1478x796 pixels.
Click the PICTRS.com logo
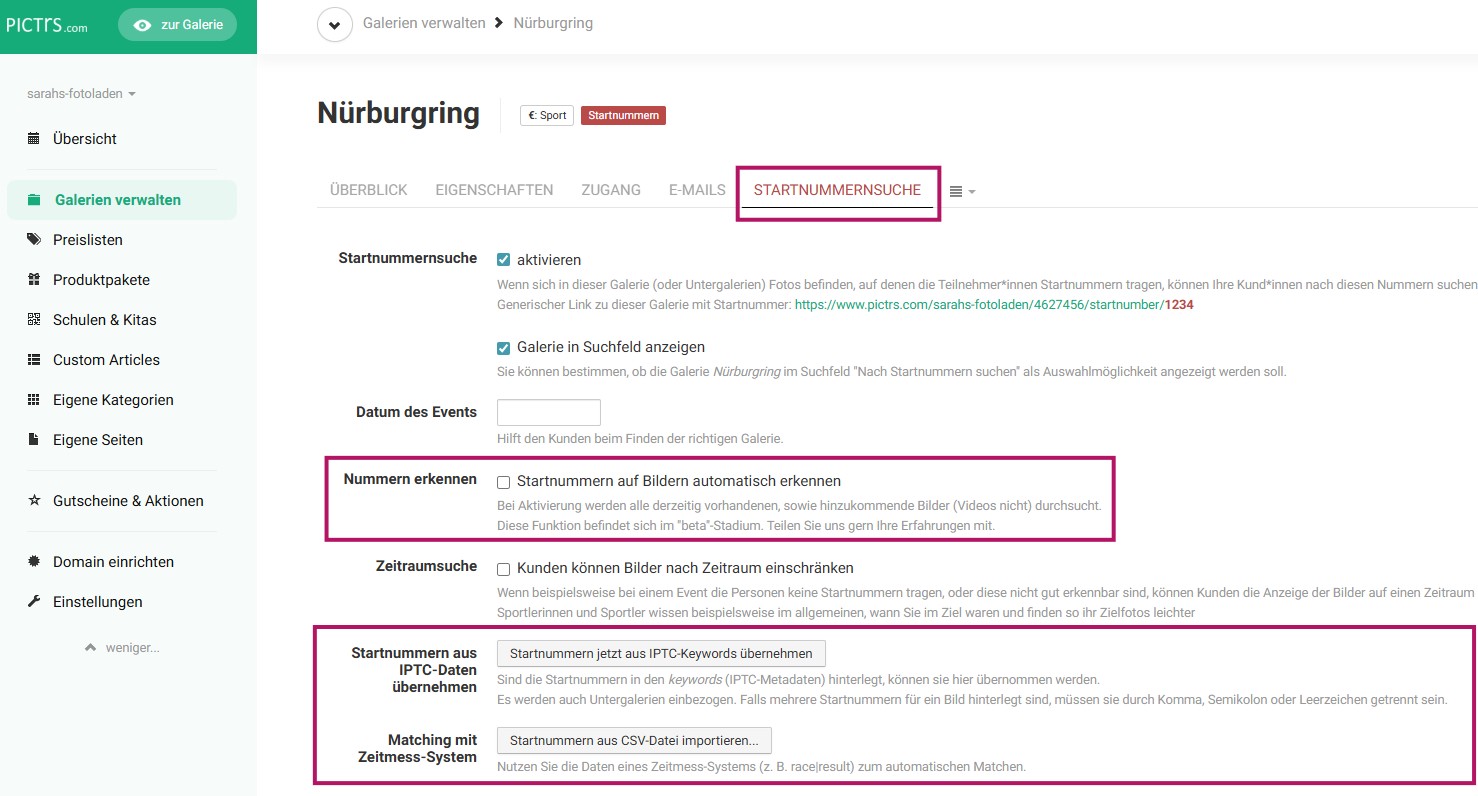[x=46, y=25]
